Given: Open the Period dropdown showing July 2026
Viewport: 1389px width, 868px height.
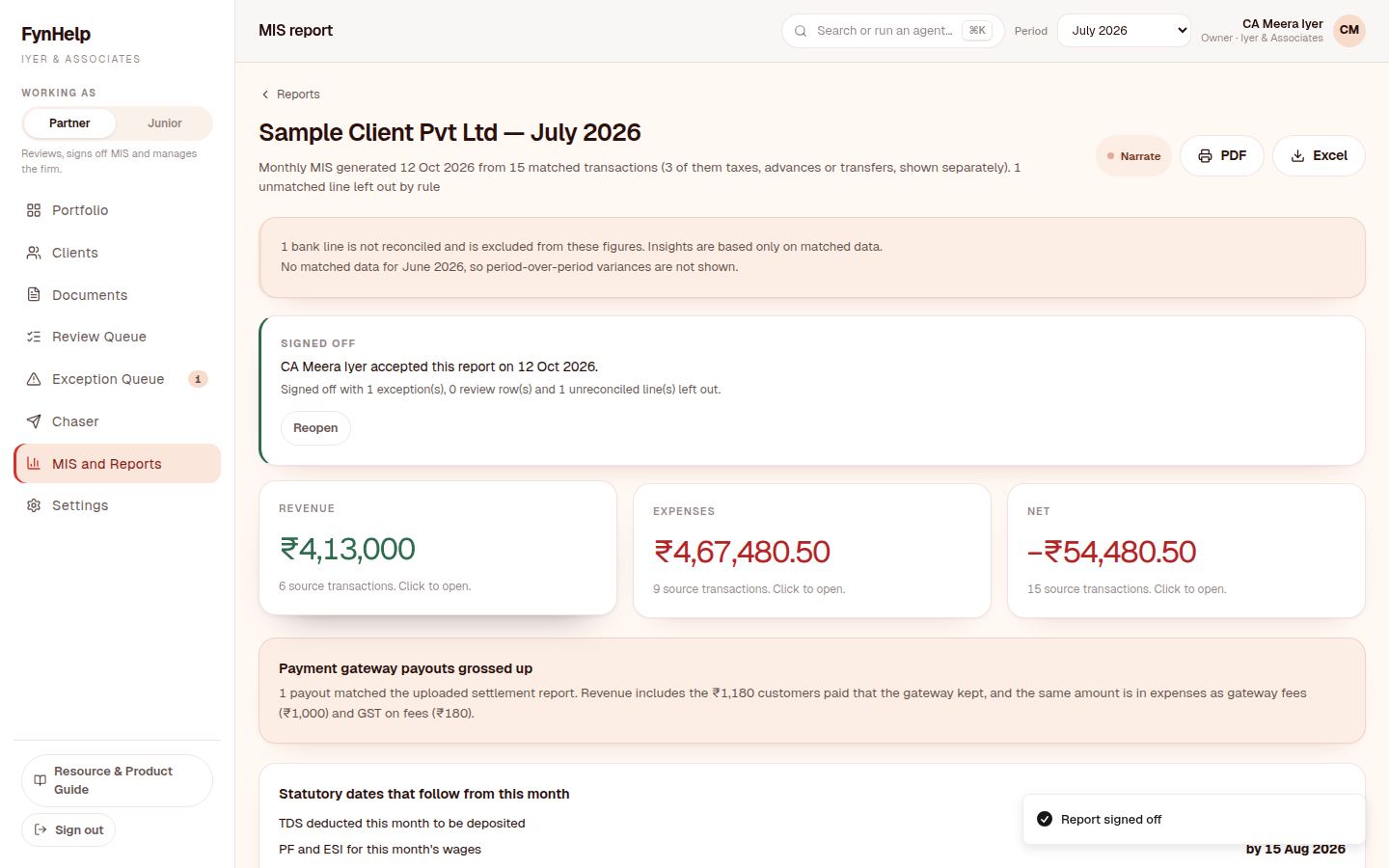Looking at the screenshot, I should click(x=1124, y=31).
